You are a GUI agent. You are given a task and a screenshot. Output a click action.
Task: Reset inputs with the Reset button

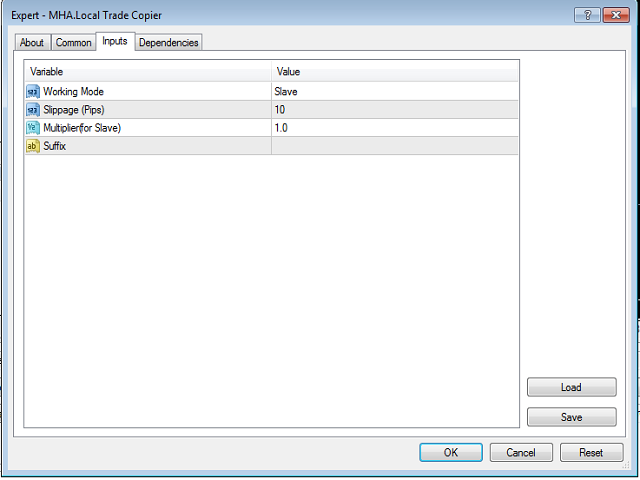pyautogui.click(x=591, y=453)
